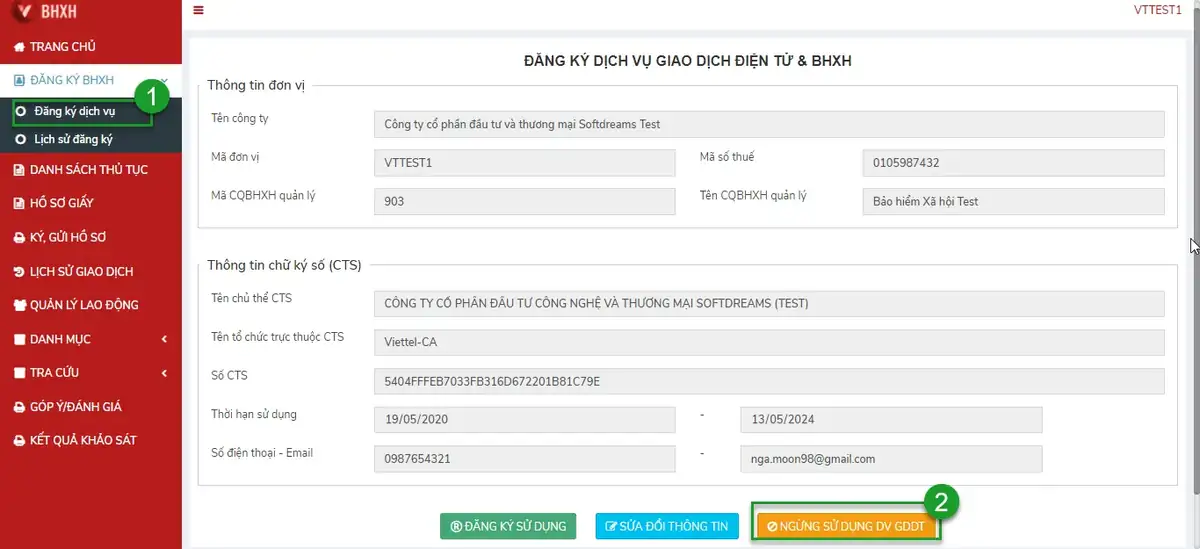Click the 19/05/2020 start date field
Image resolution: width=1200 pixels, height=549 pixels.
point(525,420)
